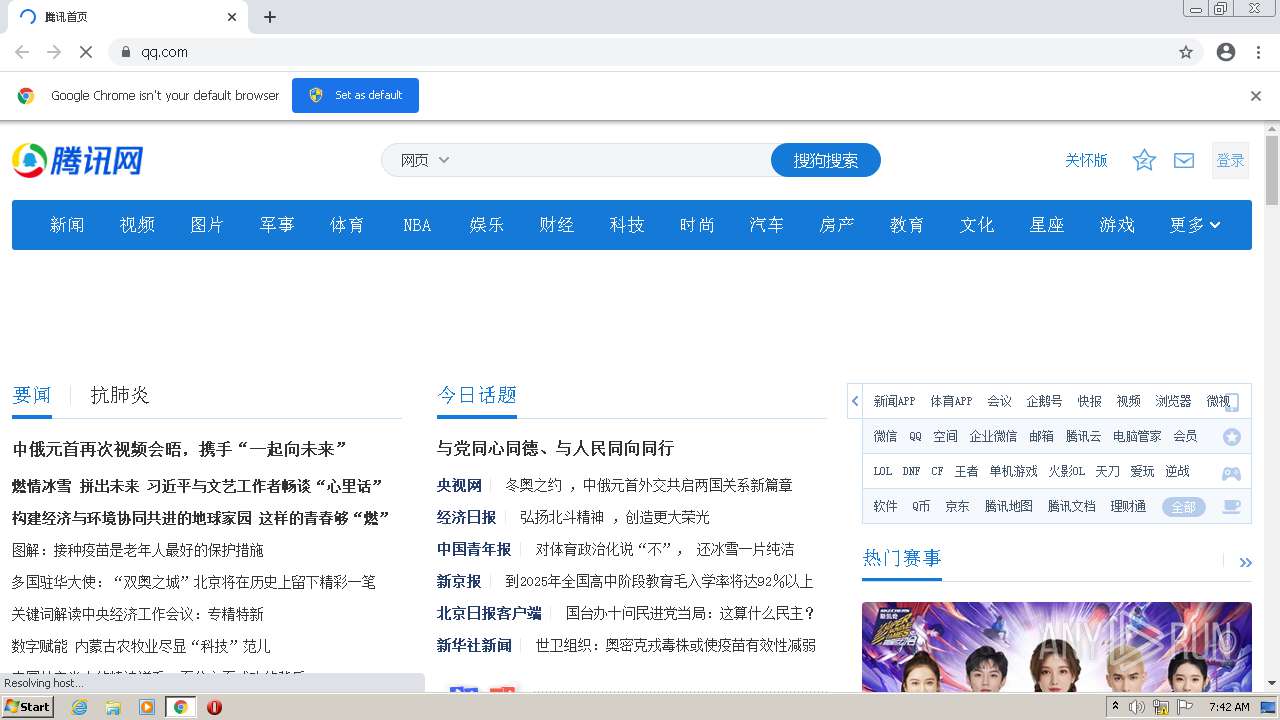This screenshot has width=1280, height=720.
Task: Open the 网页 search type dropdown
Action: (x=425, y=160)
